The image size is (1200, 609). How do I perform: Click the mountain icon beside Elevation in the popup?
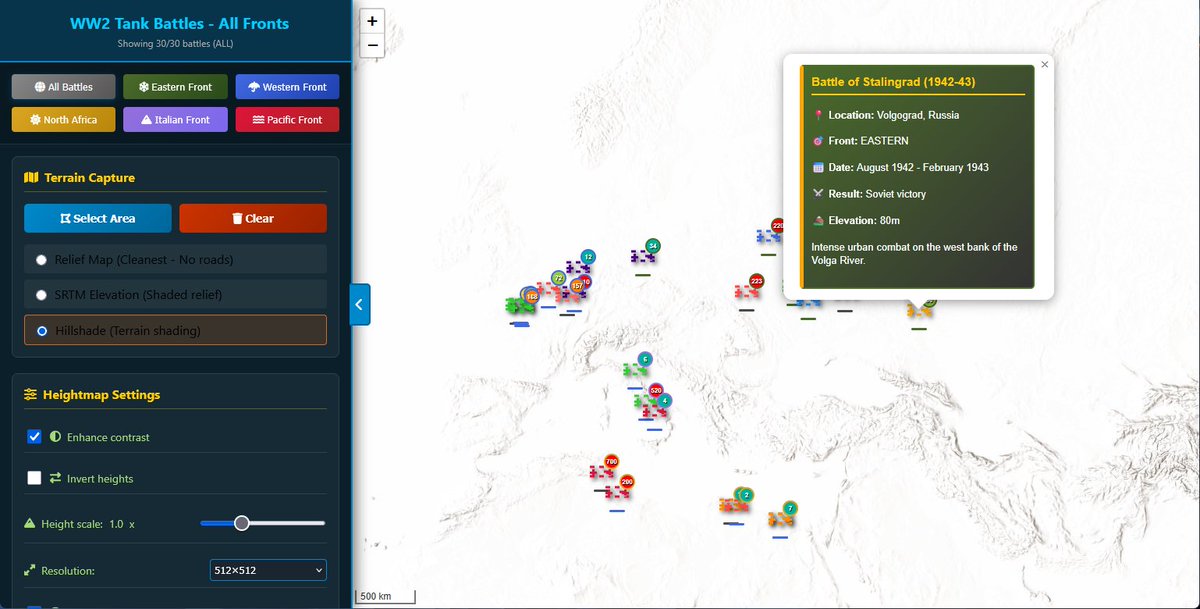(818, 220)
